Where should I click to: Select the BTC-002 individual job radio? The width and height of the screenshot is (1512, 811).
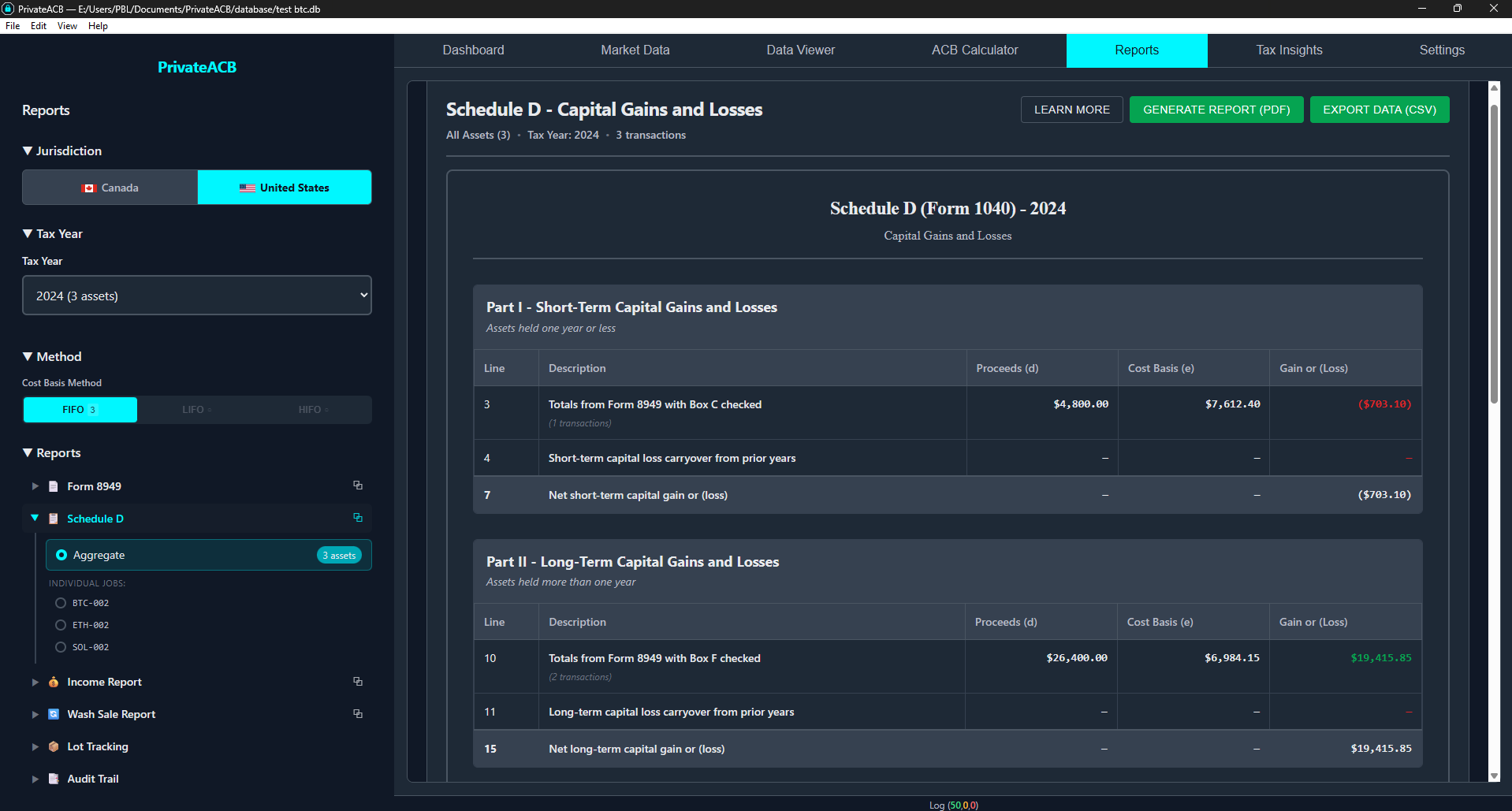61,603
